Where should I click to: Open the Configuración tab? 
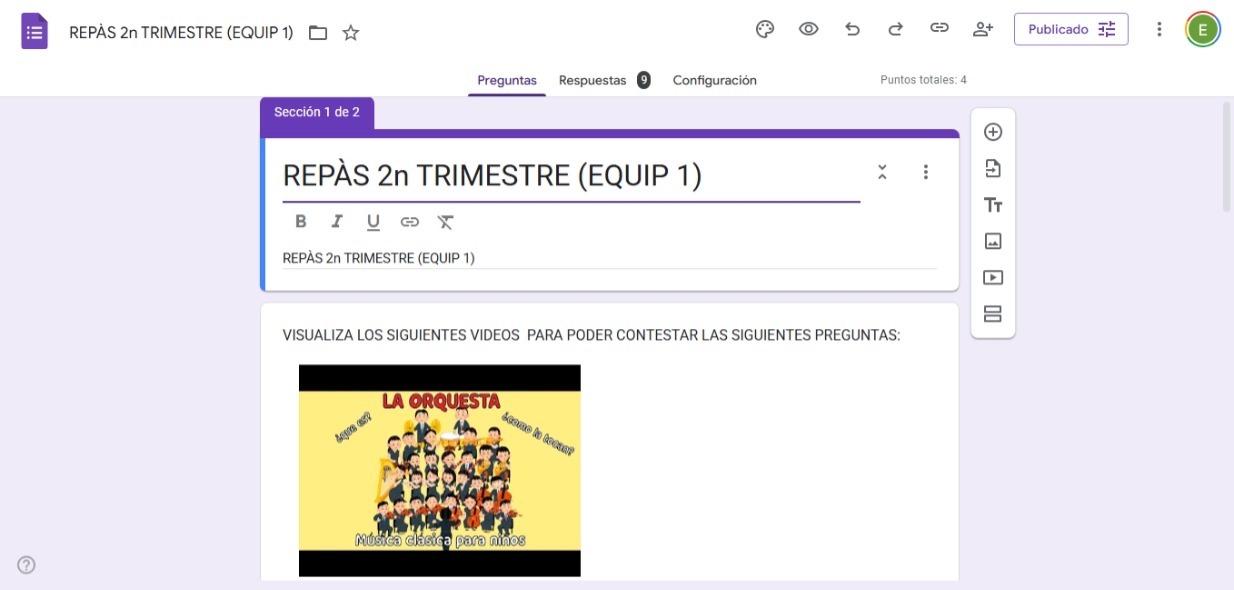tap(716, 80)
